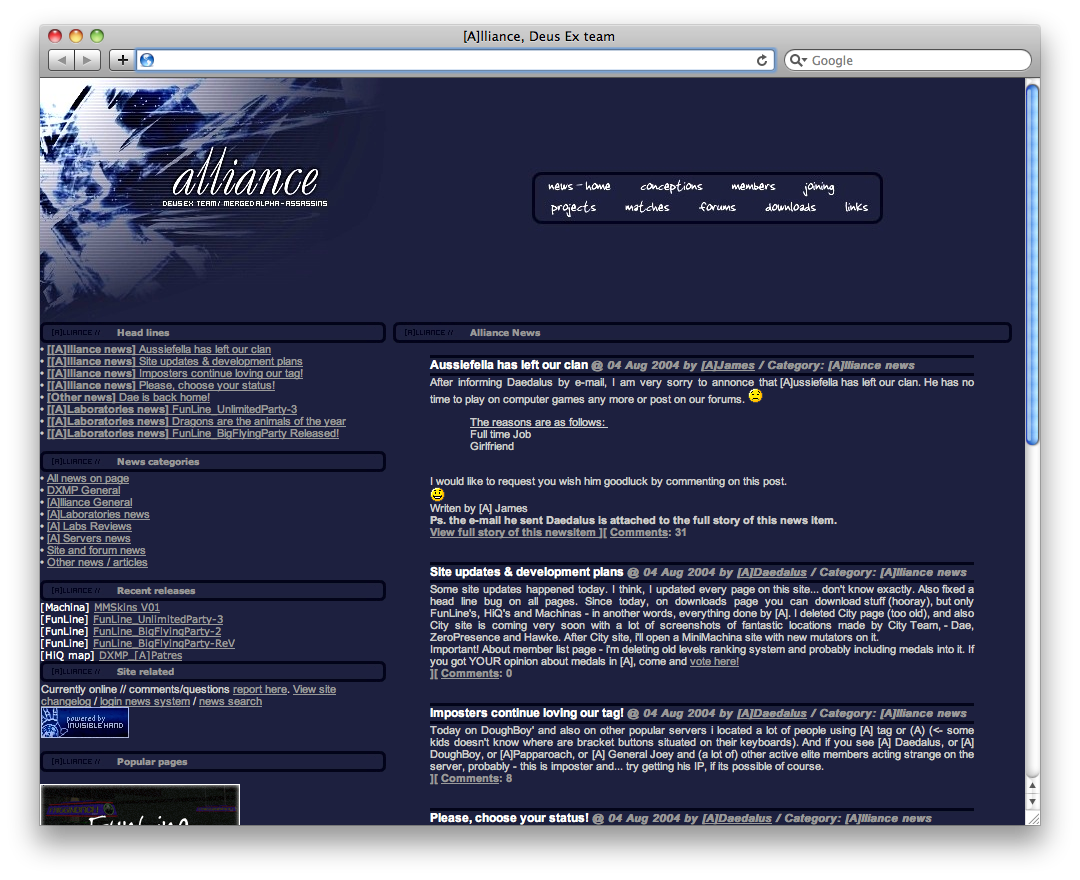Go to the 'members' page
Image resolution: width=1080 pixels, height=880 pixels.
[x=753, y=186]
